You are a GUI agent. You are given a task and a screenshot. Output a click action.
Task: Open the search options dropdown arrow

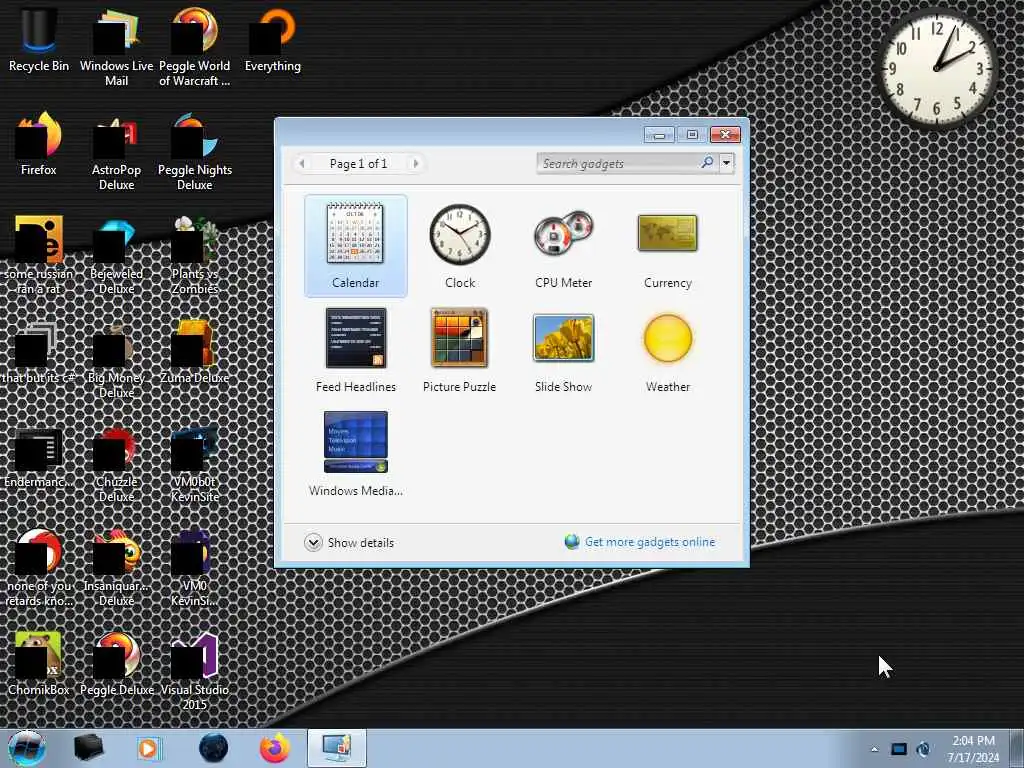pos(726,163)
